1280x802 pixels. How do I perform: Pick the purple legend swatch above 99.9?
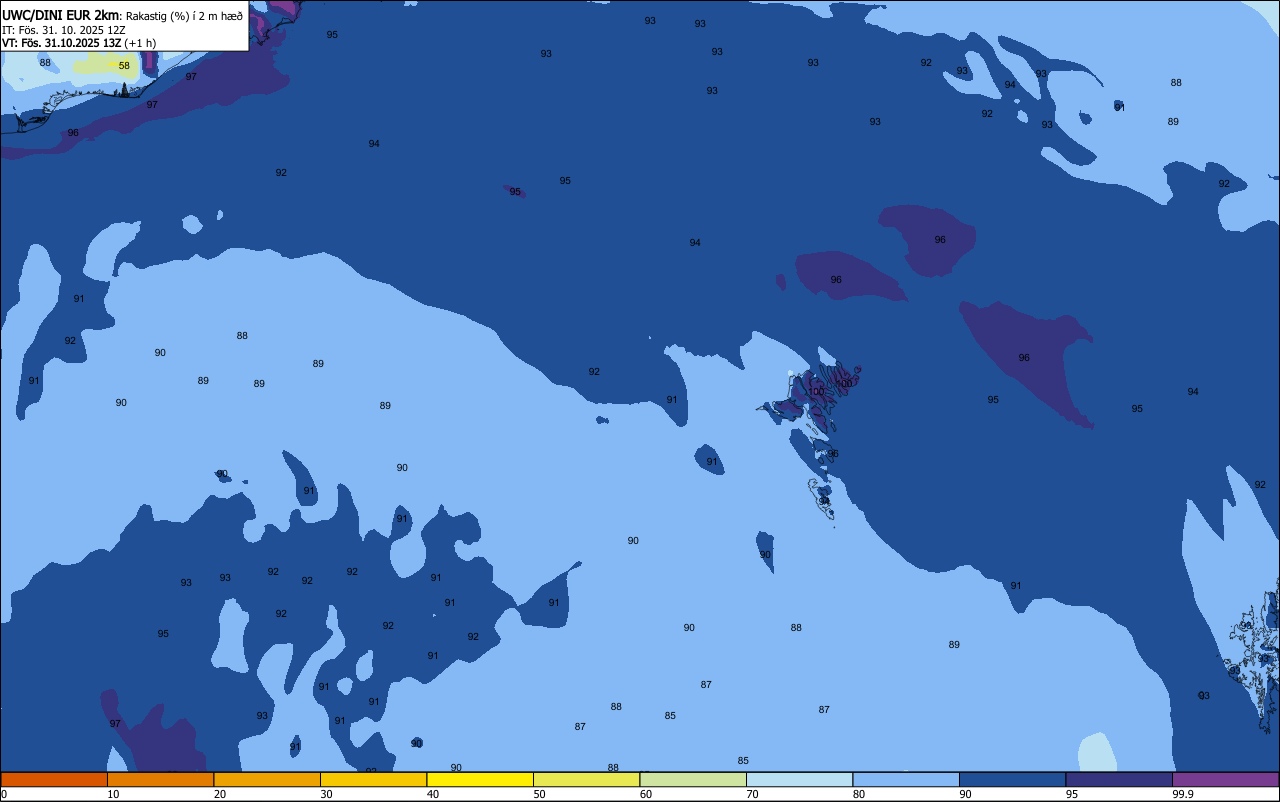(x=1225, y=779)
